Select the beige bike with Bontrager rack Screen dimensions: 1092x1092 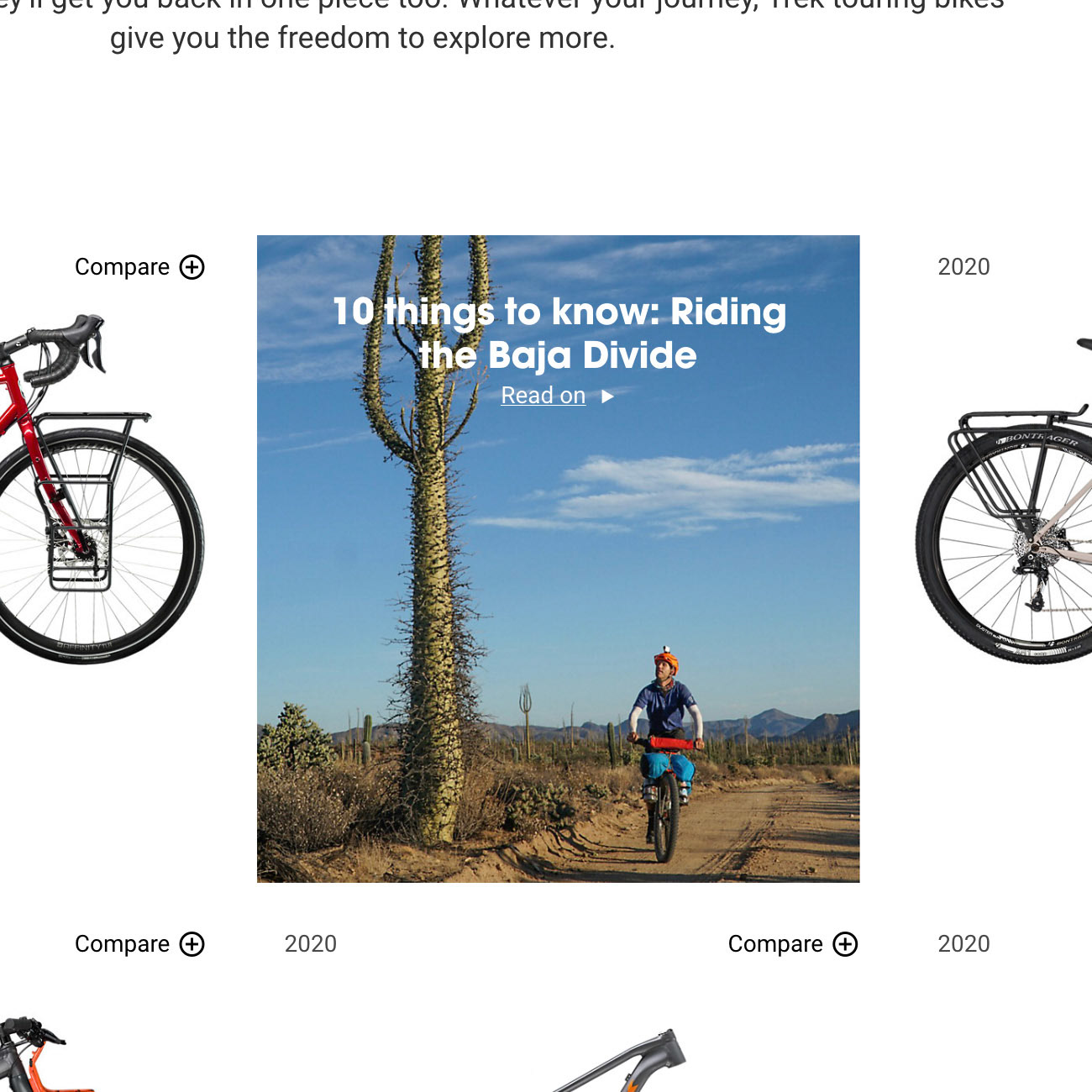1004,500
